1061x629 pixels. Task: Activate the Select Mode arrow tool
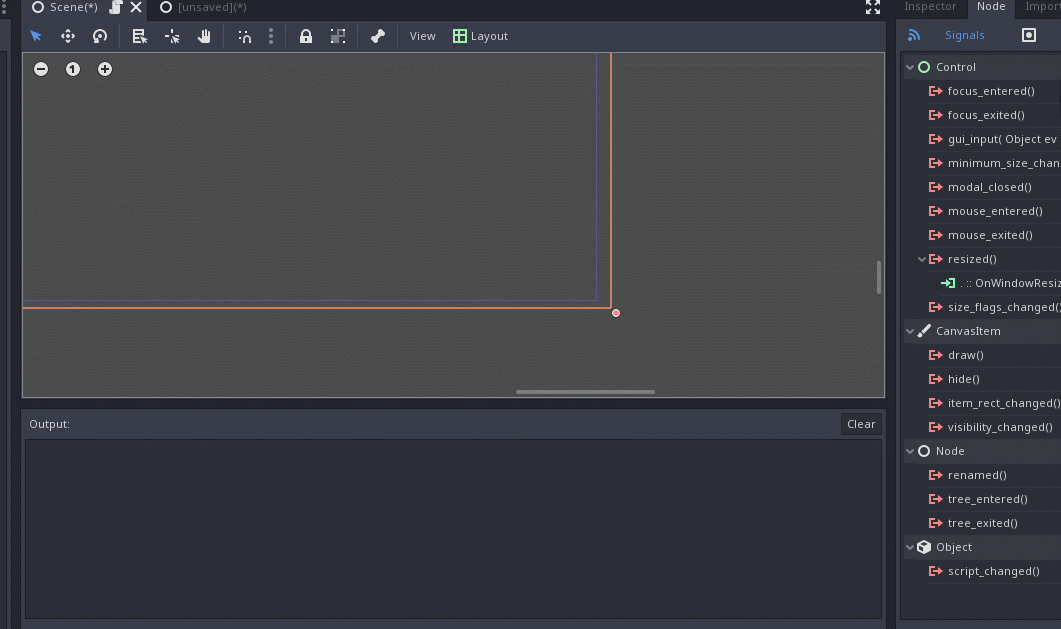pyautogui.click(x=37, y=36)
